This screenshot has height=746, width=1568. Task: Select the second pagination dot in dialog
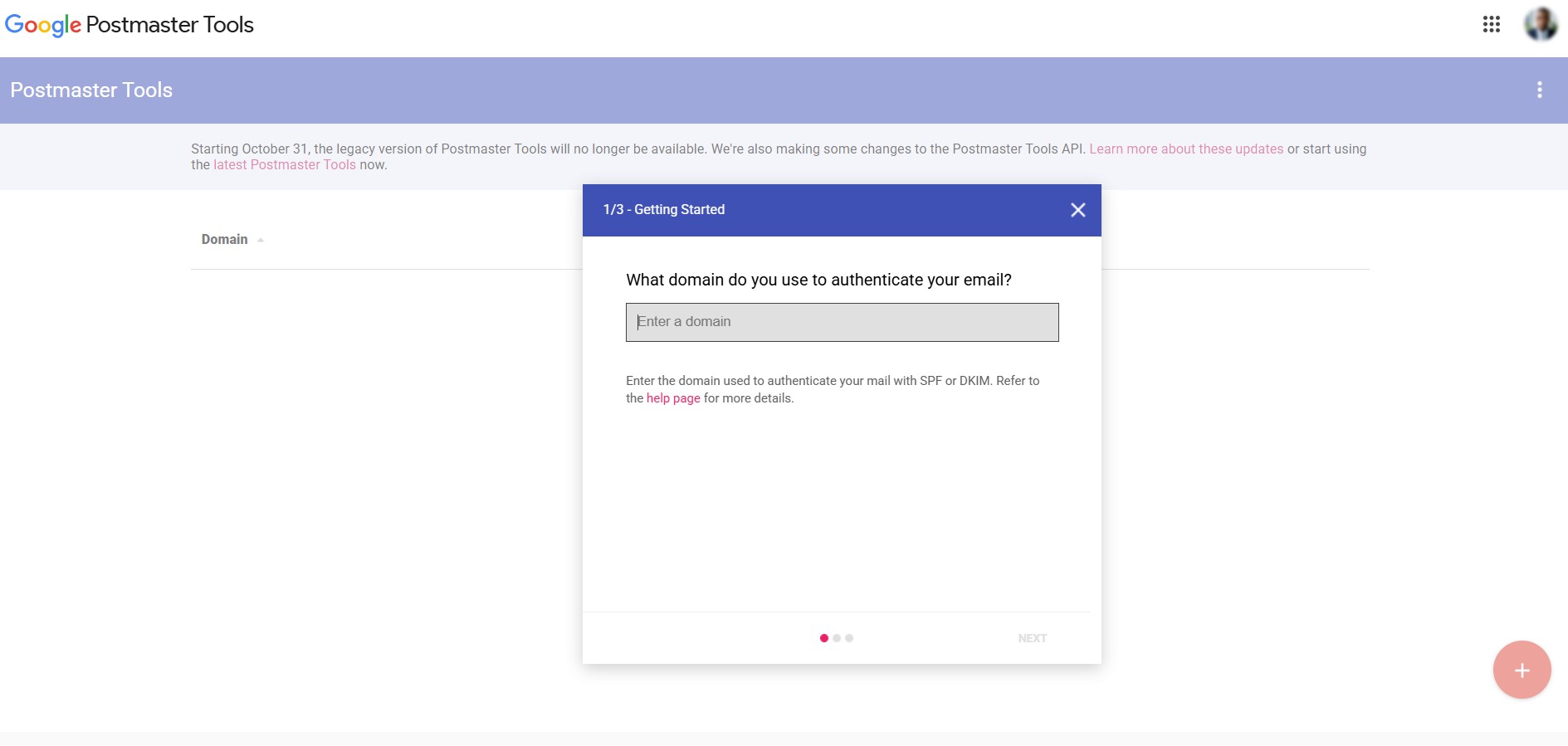pyautogui.click(x=837, y=638)
